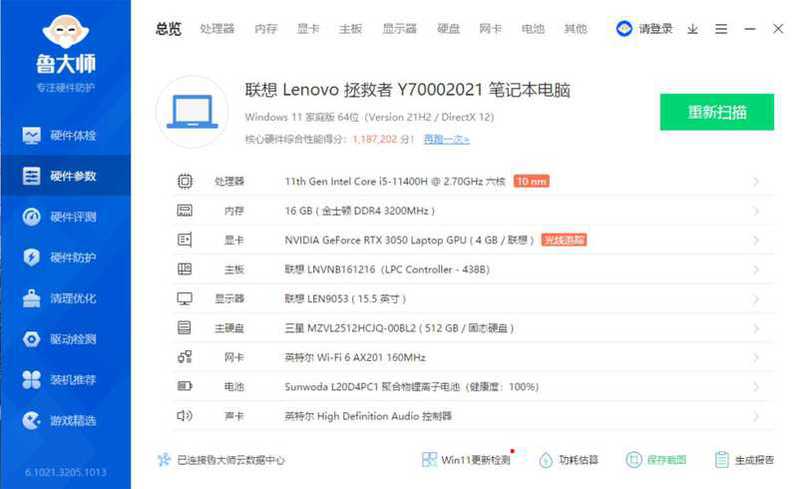Expand the 主板 row chevron
798x489 pixels.
coord(756,270)
